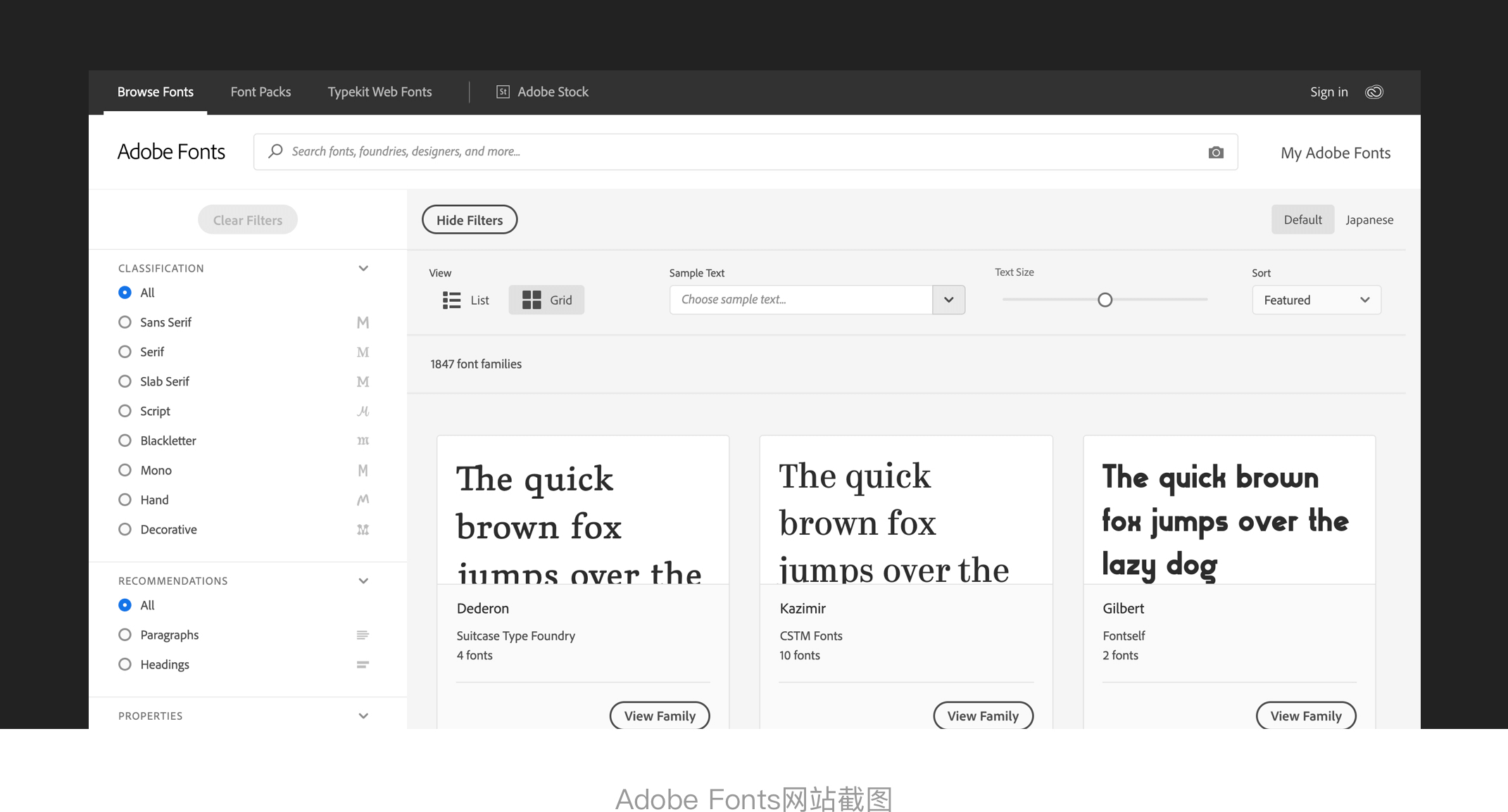This screenshot has height=812, width=1508.
Task: Switch to the Japanese language mode
Action: 1369,220
